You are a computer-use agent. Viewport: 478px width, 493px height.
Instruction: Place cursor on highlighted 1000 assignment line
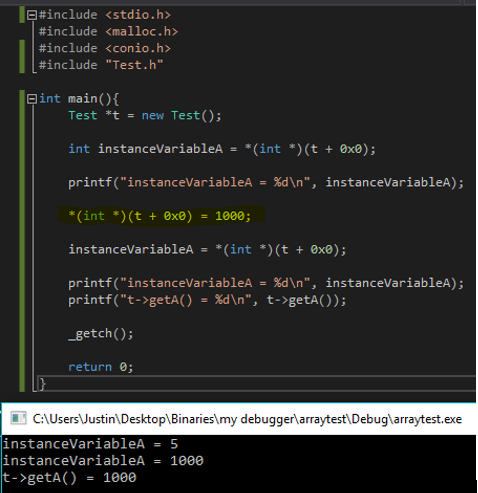pyautogui.click(x=160, y=216)
